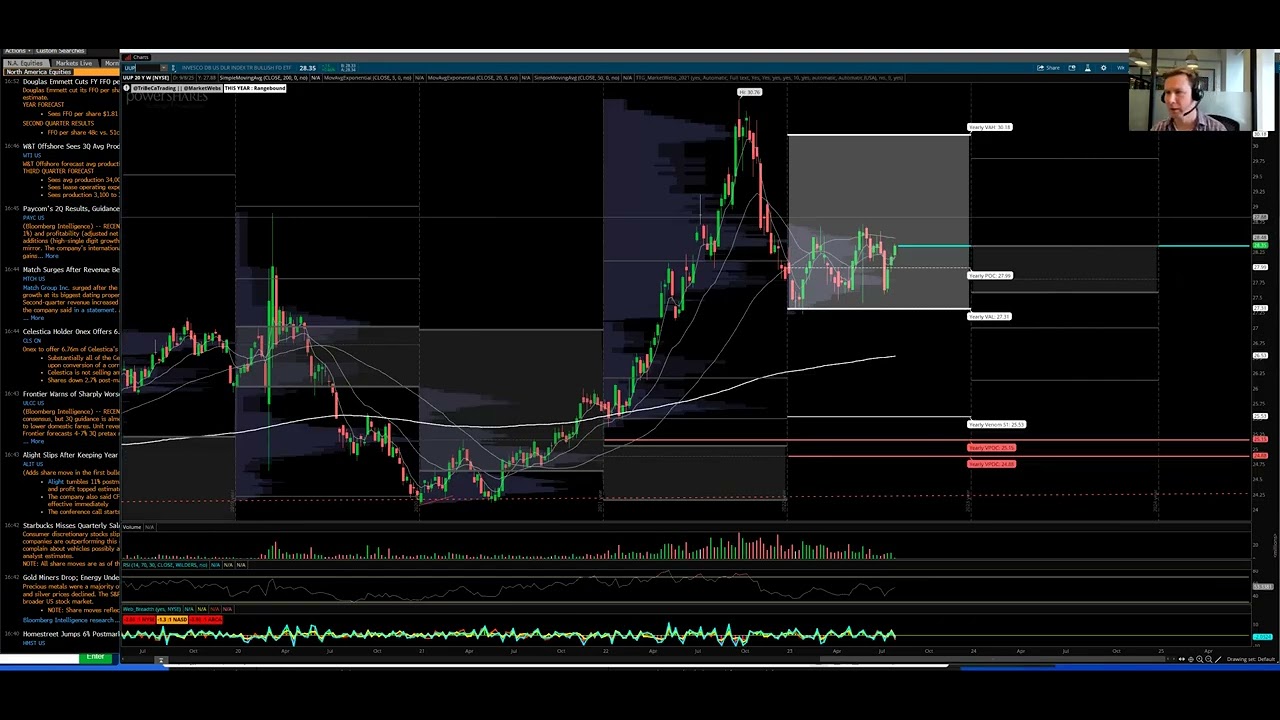Click the info icon beside @TrBeCaTrading
The width and height of the screenshot is (1280, 720).
point(126,88)
